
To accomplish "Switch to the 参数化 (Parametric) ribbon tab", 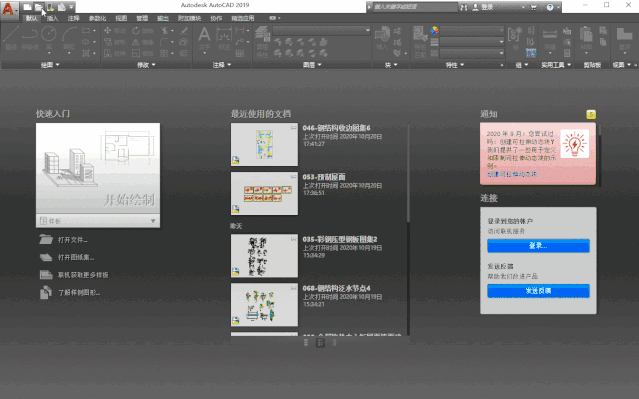I will click(x=97, y=18).
